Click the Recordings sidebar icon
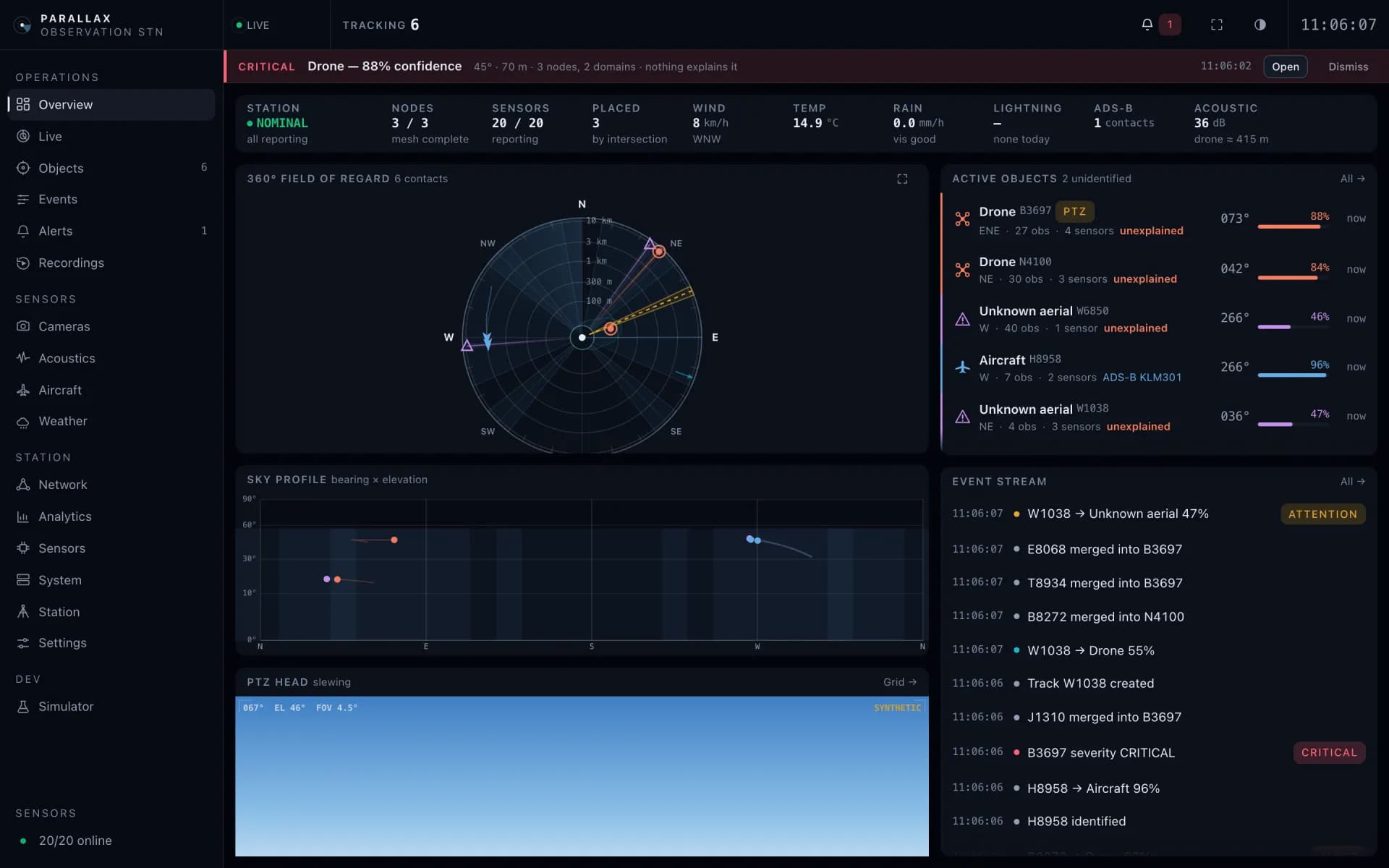The width and height of the screenshot is (1389, 868). [x=23, y=263]
